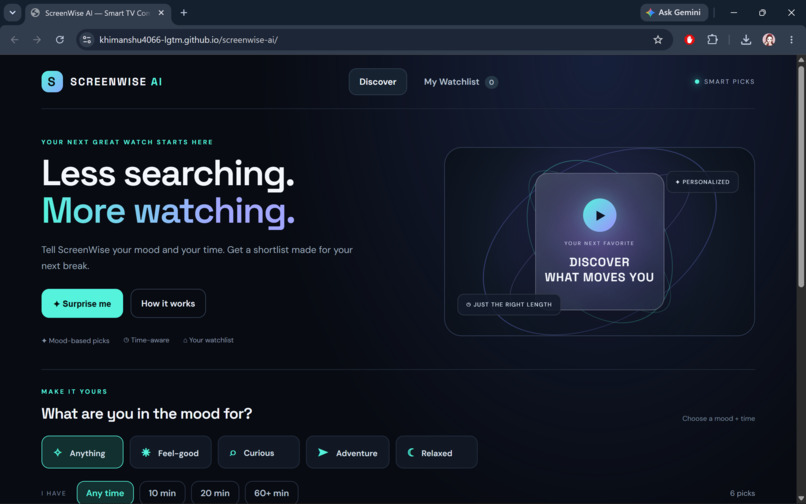Go forward in browser history
806x504 pixels.
[37, 40]
